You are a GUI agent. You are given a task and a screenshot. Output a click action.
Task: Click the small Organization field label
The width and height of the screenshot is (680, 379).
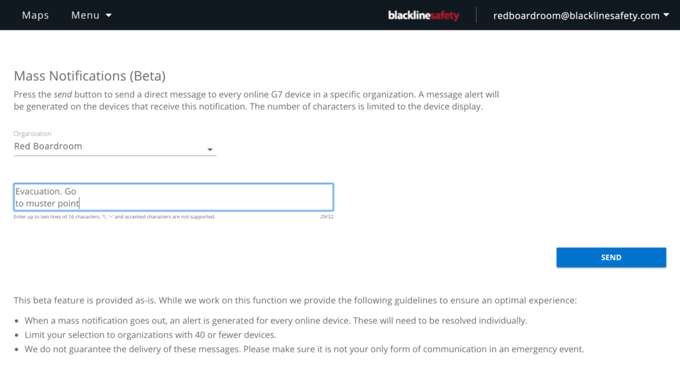coord(33,134)
